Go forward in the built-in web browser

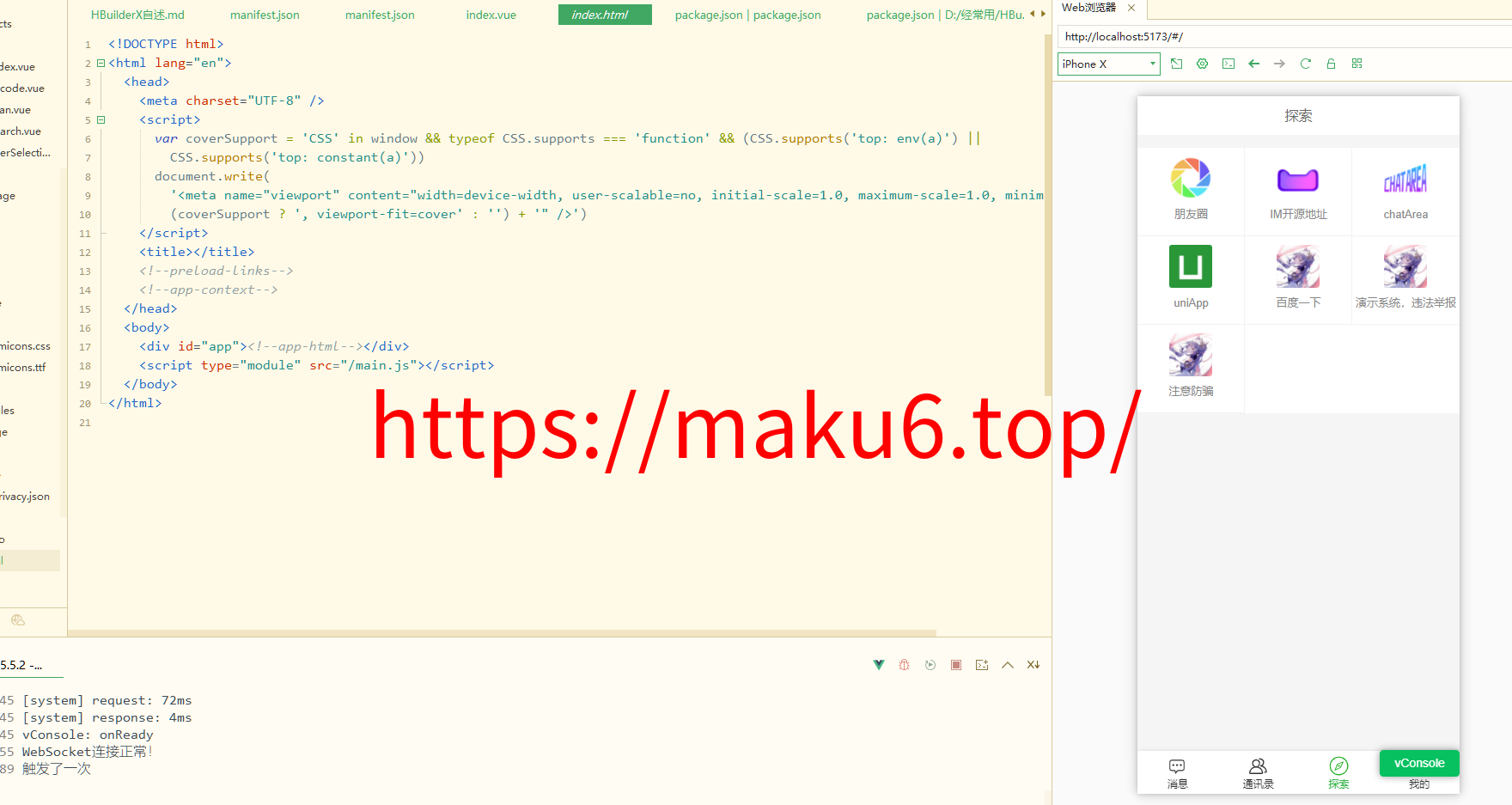click(1280, 64)
